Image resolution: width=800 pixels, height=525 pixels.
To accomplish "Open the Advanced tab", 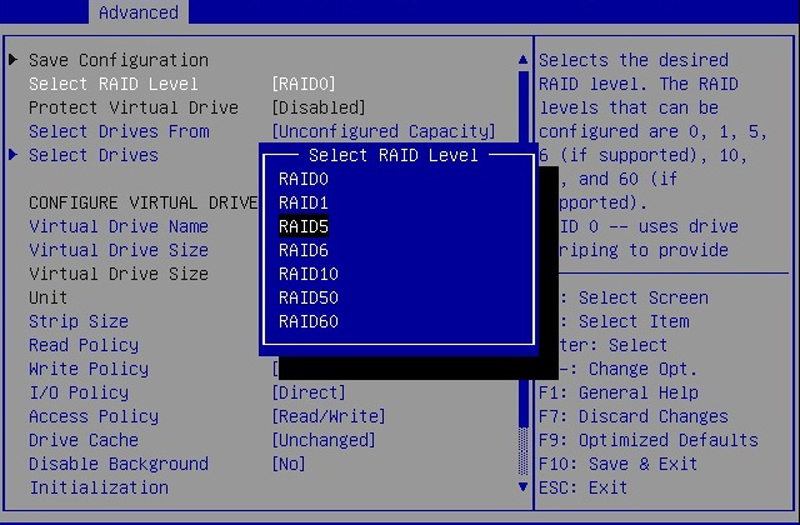I will coord(139,12).
